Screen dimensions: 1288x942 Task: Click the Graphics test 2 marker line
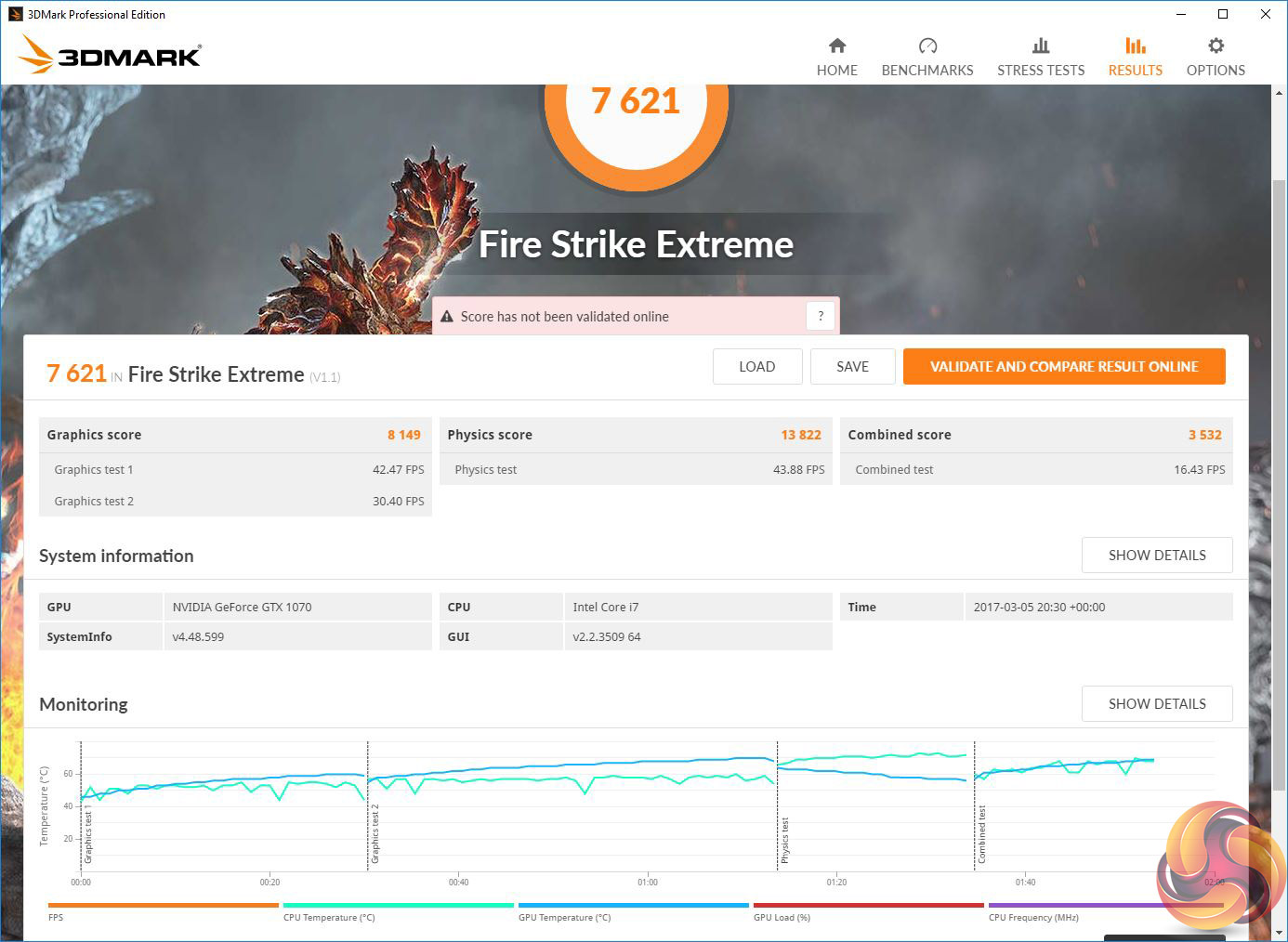tap(368, 805)
